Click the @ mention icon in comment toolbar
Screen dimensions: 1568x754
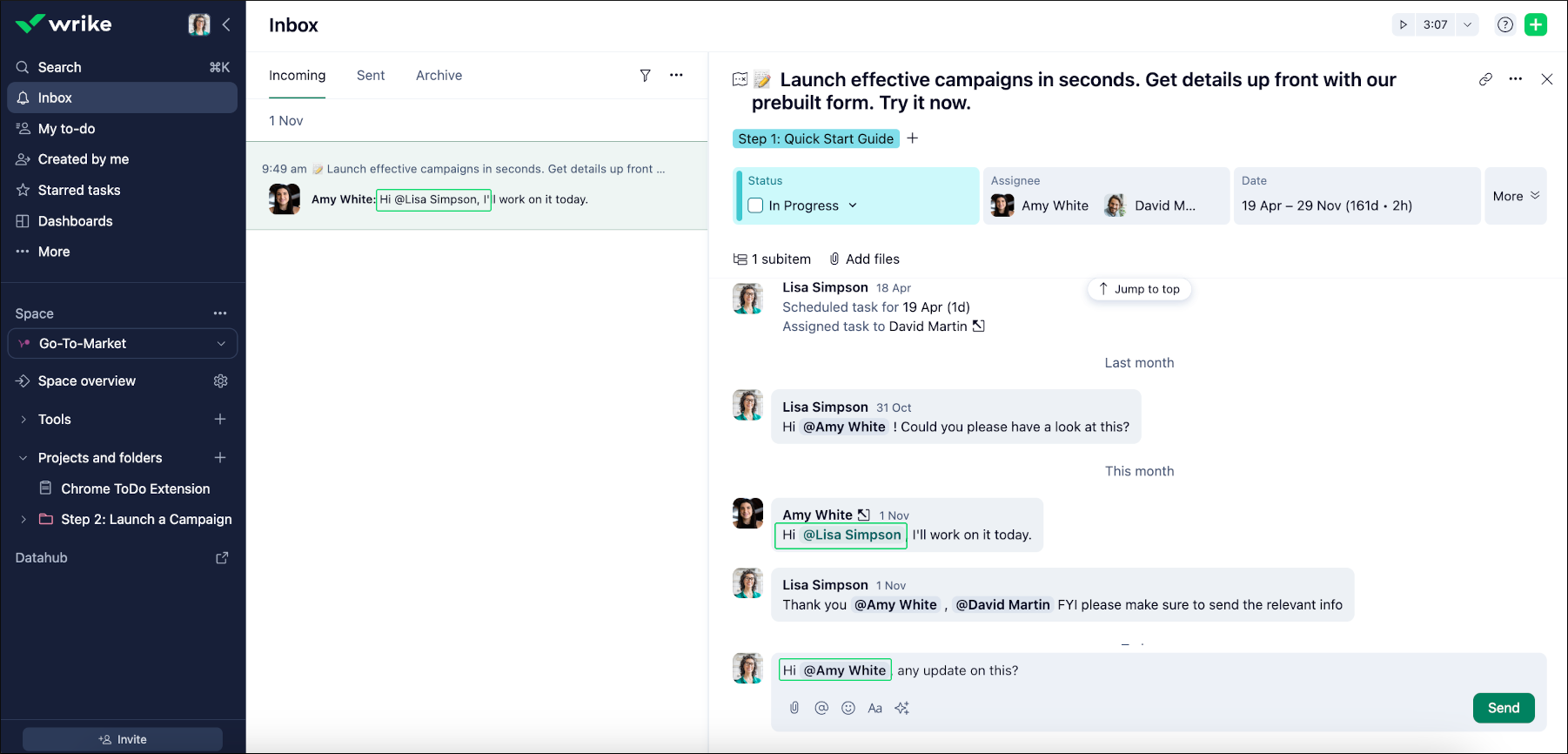[821, 708]
